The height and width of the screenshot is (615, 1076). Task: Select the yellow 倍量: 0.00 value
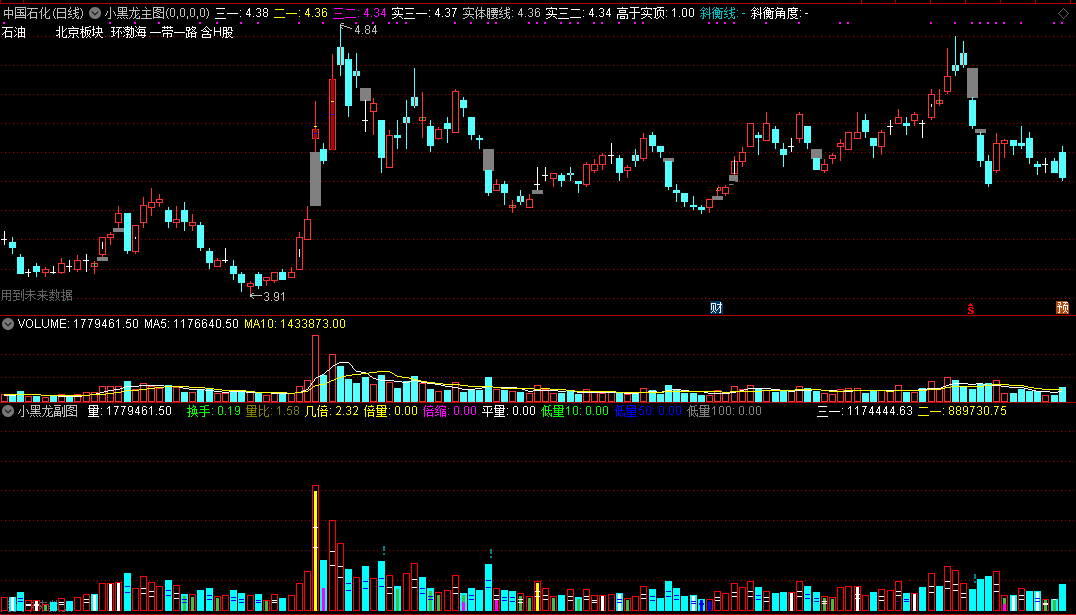[390, 411]
